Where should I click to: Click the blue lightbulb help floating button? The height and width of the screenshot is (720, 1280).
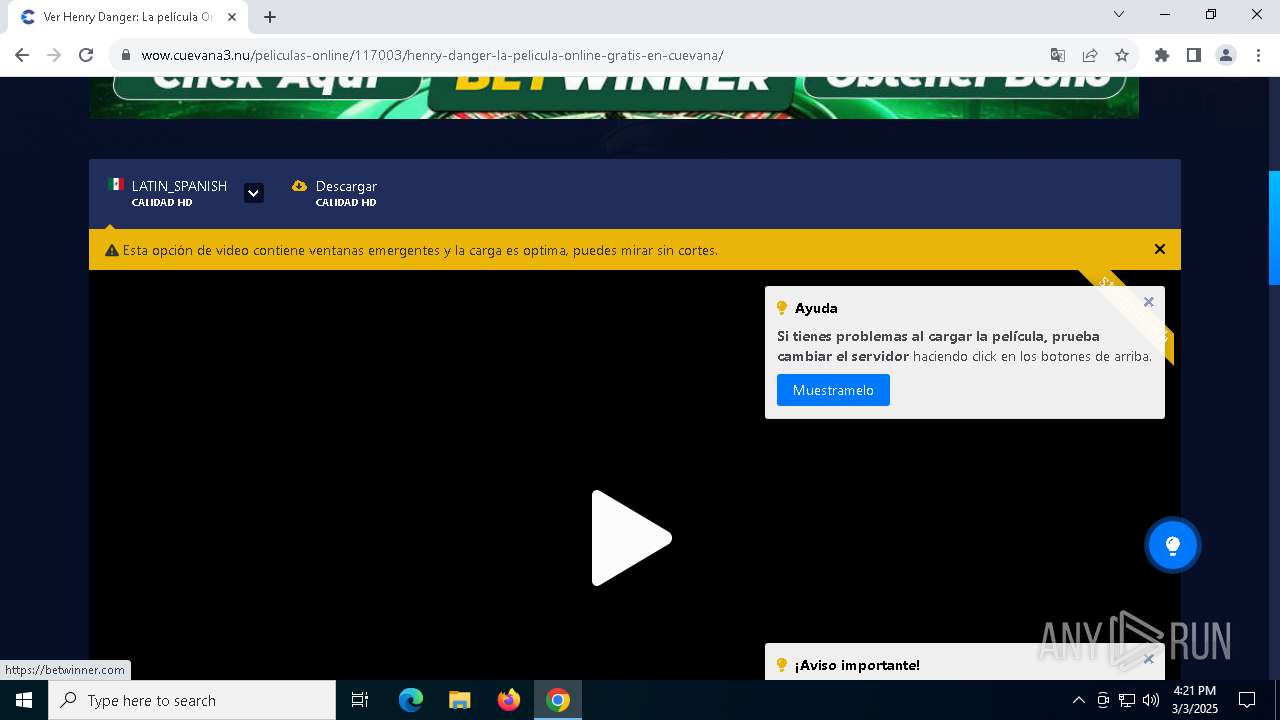pyautogui.click(x=1173, y=545)
